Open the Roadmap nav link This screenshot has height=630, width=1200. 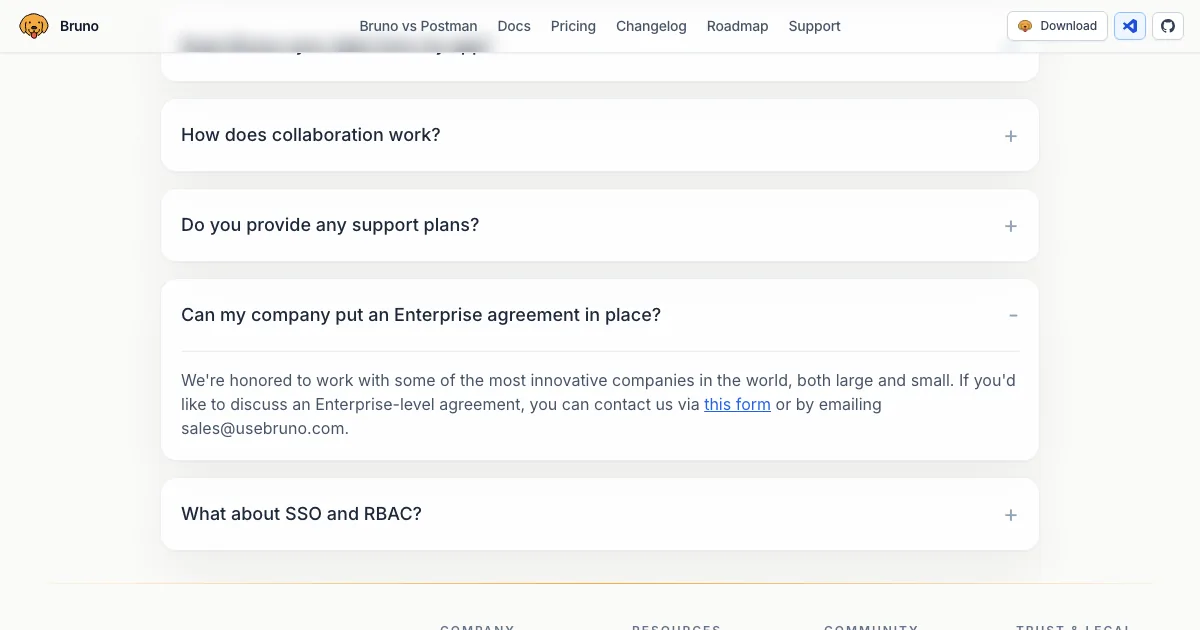click(x=737, y=26)
